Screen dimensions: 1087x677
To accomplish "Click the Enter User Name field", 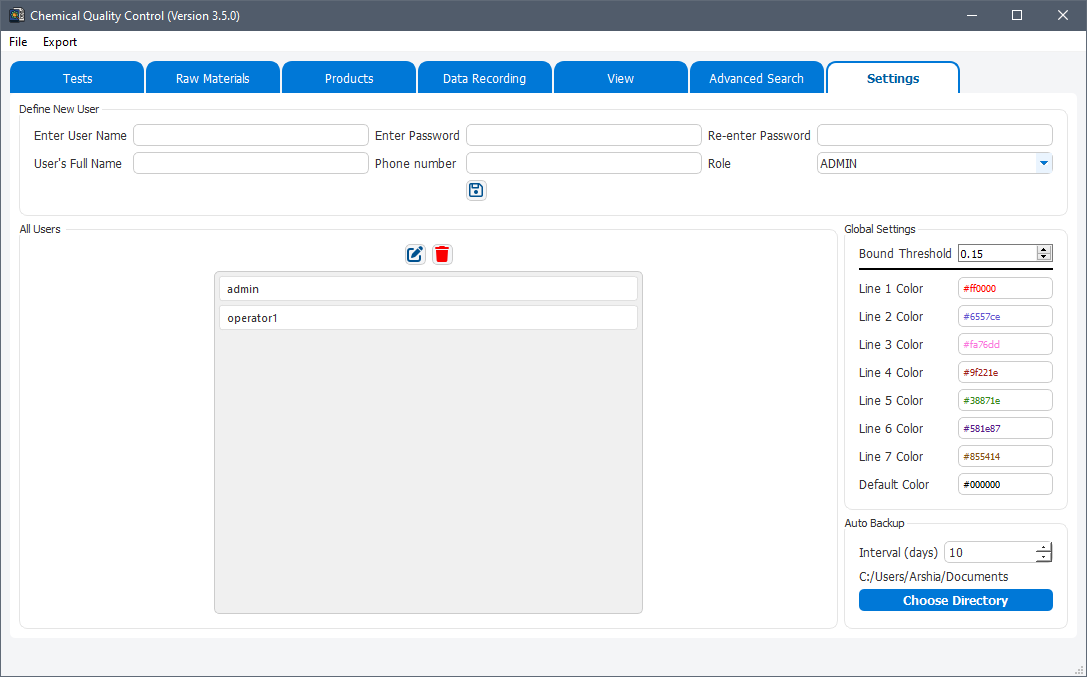I will (x=250, y=135).
